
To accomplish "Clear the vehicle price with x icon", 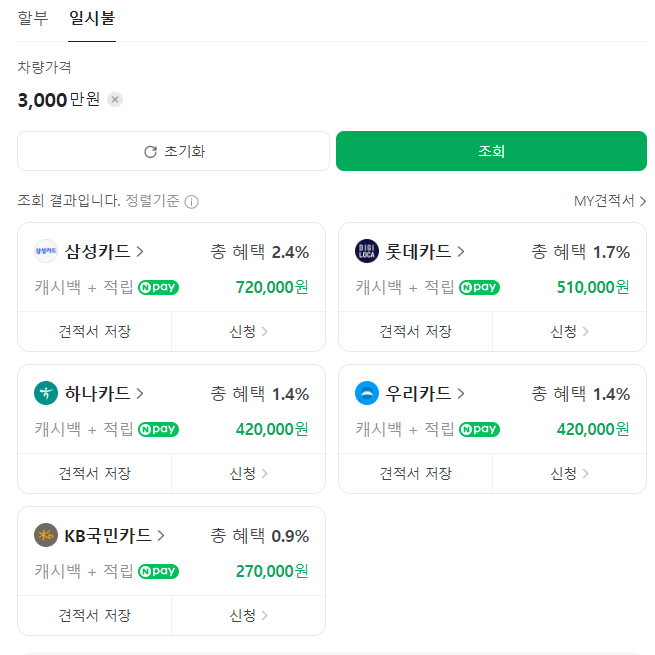I will [x=115, y=99].
